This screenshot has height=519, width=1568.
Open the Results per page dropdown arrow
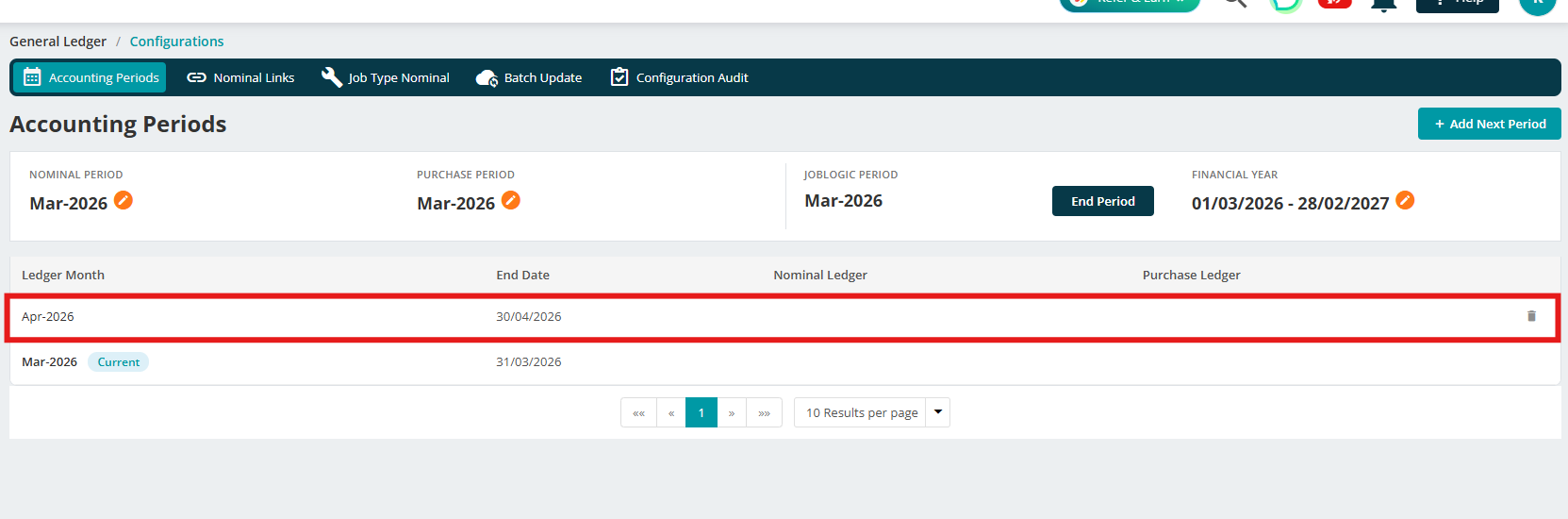coord(938,412)
